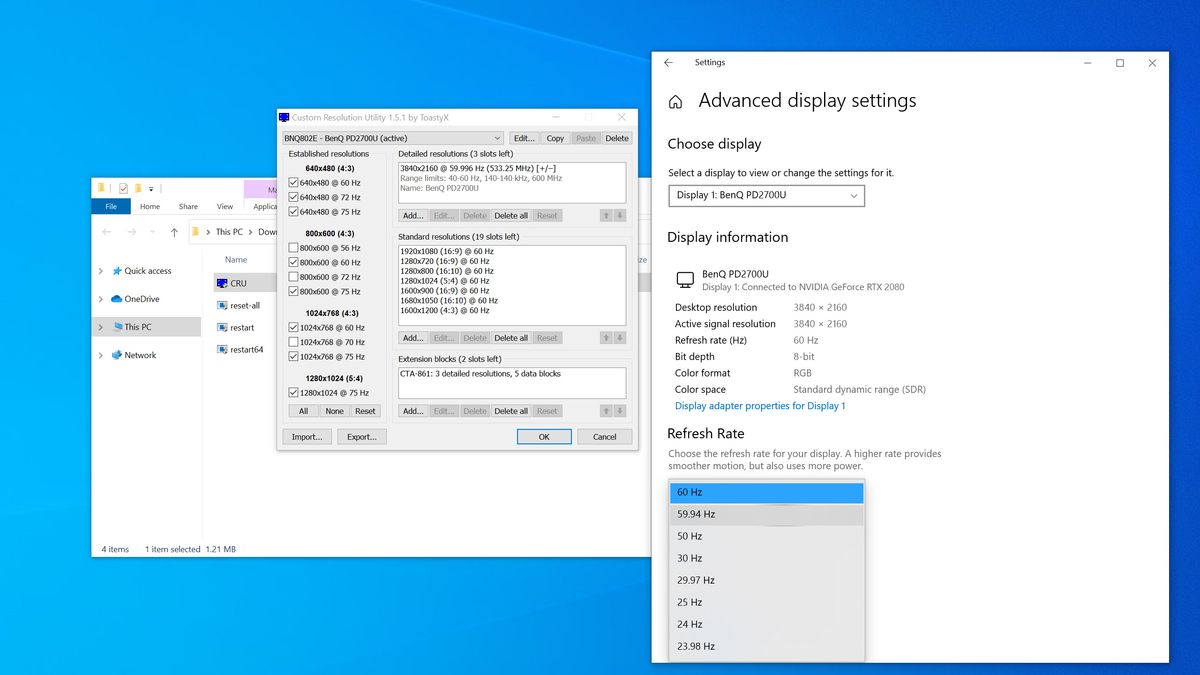Click the home icon beside Advanced display settings
The image size is (1200, 675).
pos(675,101)
